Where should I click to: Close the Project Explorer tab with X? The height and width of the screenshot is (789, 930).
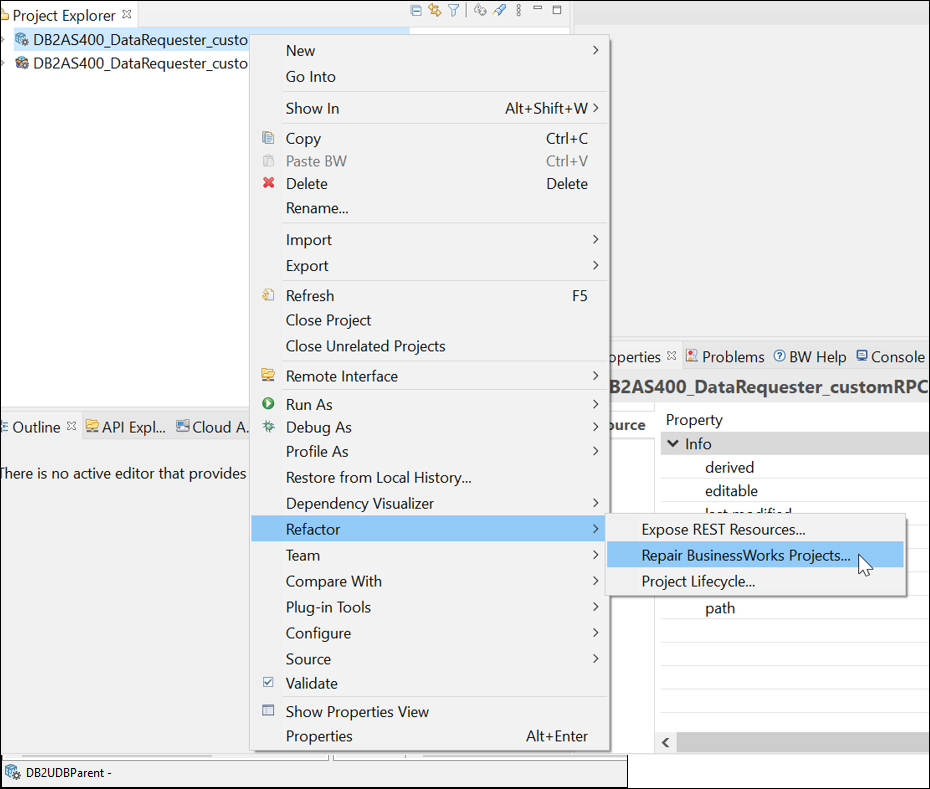(126, 14)
